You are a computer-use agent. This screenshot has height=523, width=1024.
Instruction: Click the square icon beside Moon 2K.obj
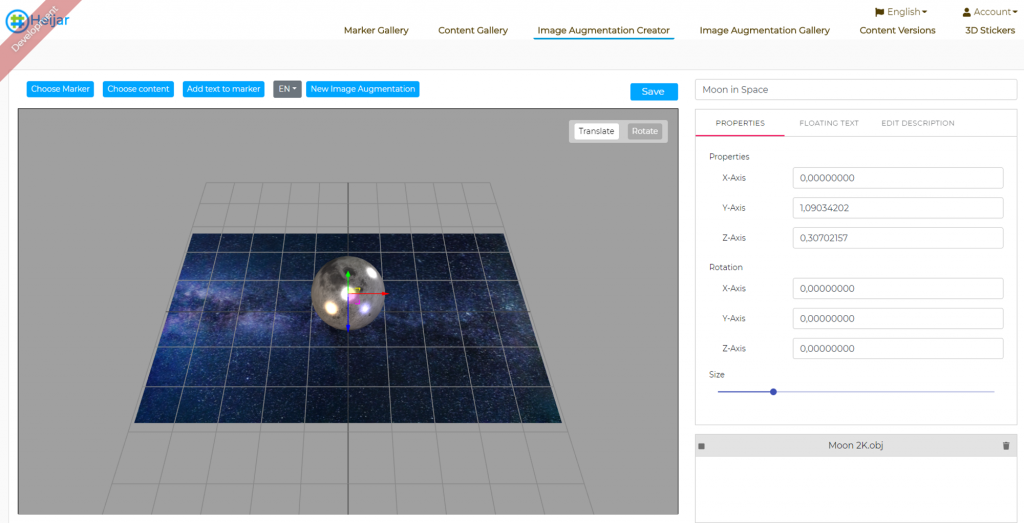[701, 446]
